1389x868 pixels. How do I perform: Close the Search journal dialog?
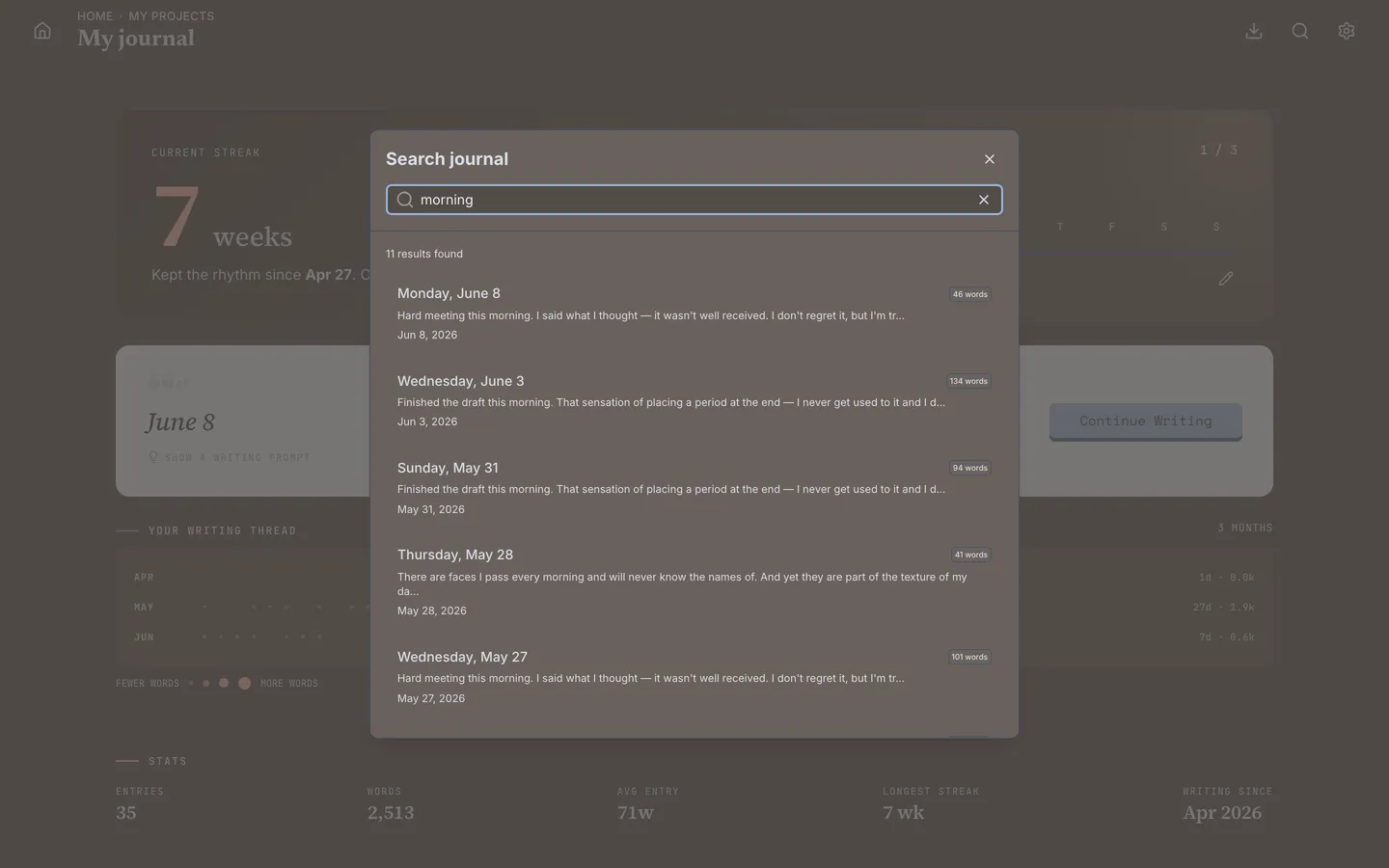pyautogui.click(x=990, y=159)
